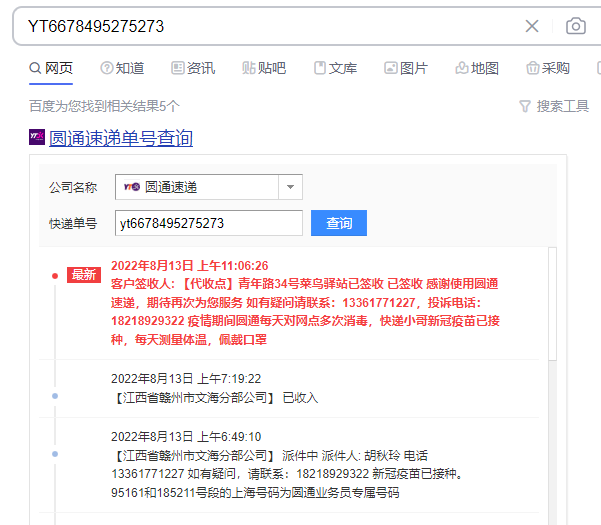The height and width of the screenshot is (525, 601).
Task: Open the 采购 tab
Action: [548, 68]
